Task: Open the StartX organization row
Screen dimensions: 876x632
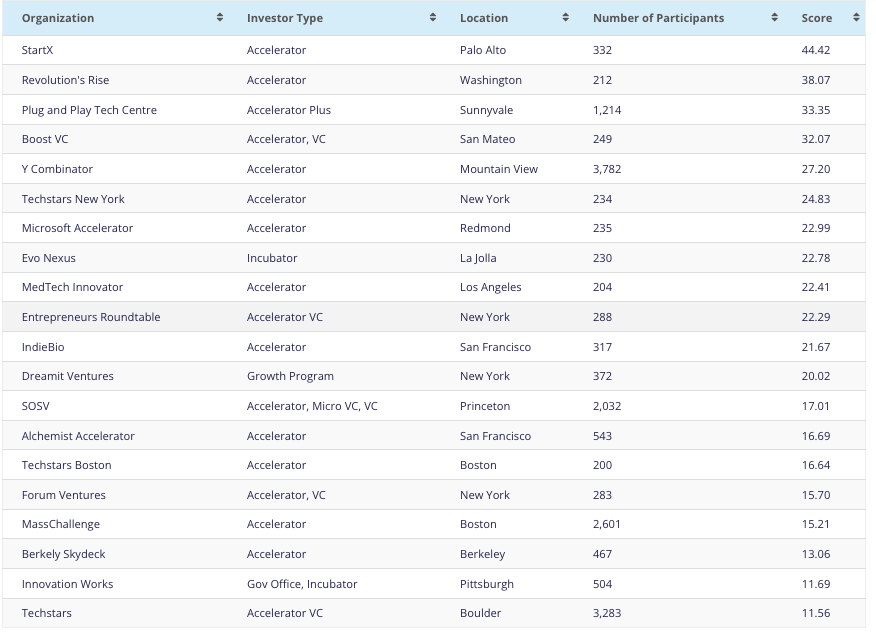Action: point(38,50)
